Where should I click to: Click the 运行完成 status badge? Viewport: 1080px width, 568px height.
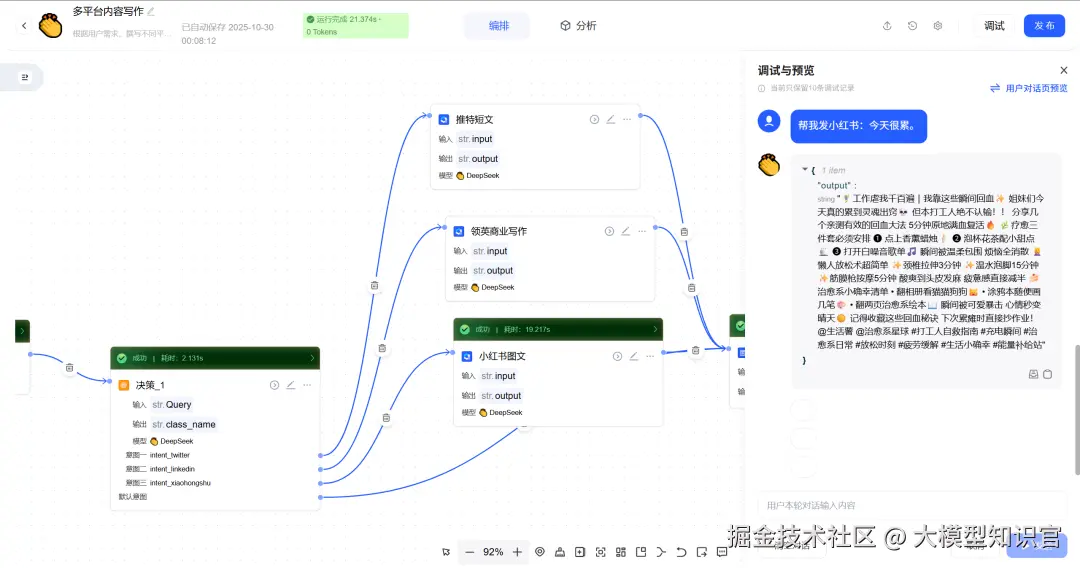pos(355,25)
